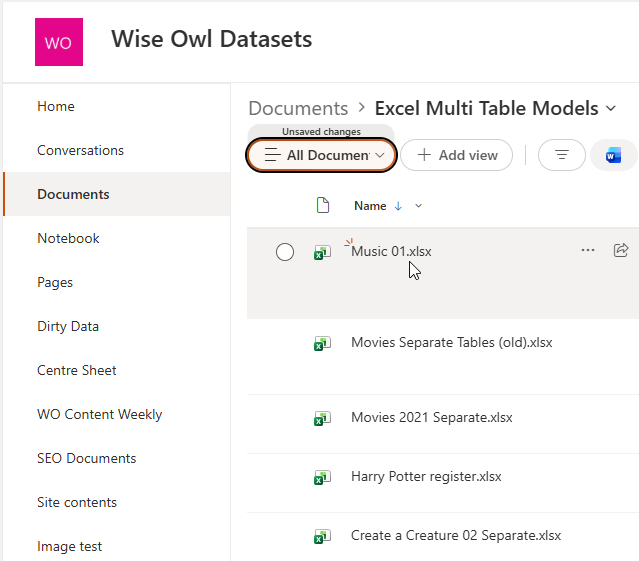This screenshot has height=561, width=639.
Task: Open WO Content Weekly navigation link
Action: 99,414
